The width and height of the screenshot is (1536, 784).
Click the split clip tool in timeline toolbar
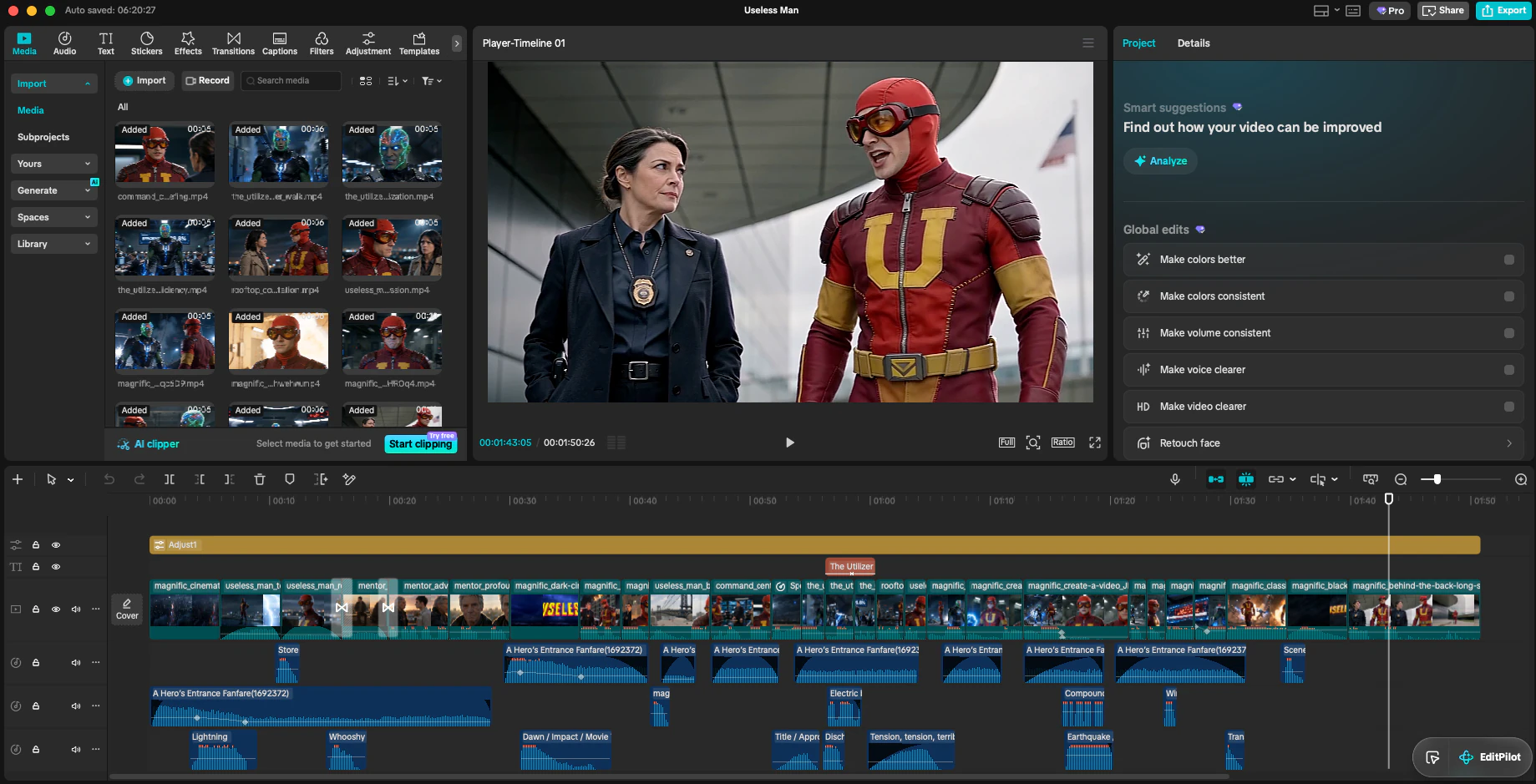(x=170, y=479)
